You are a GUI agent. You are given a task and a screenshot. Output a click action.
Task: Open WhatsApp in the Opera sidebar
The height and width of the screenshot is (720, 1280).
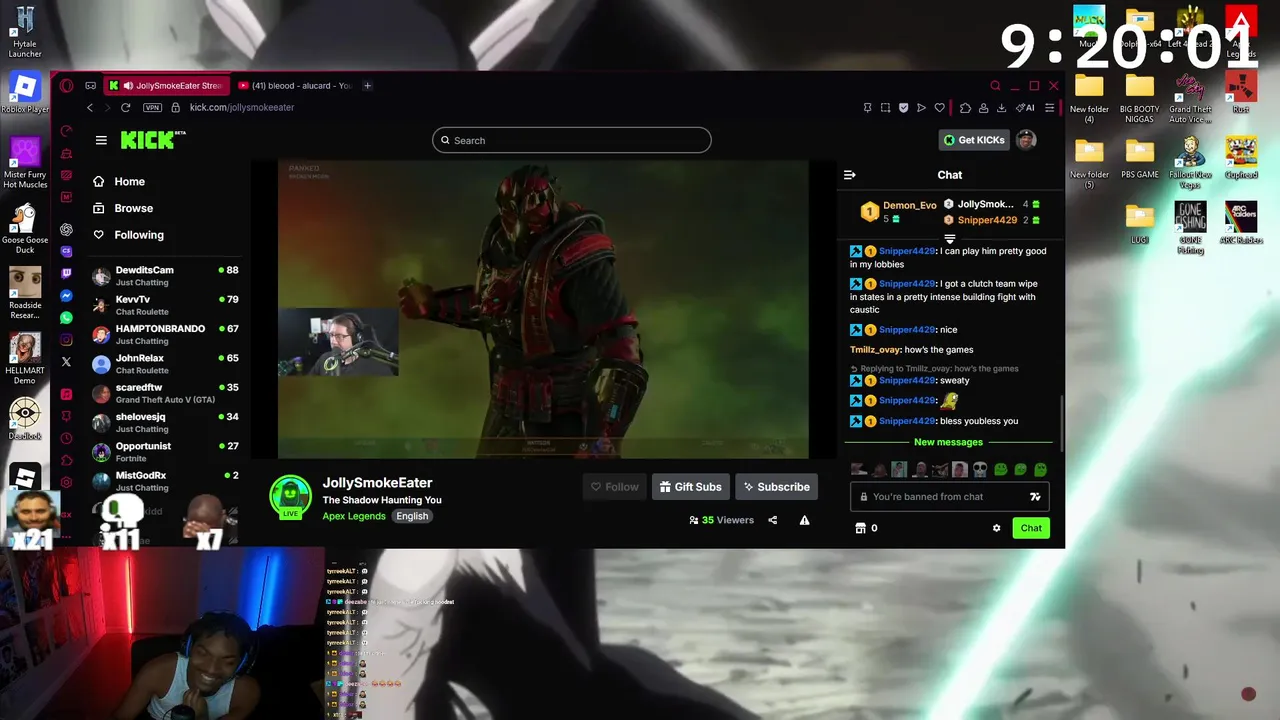click(x=66, y=318)
